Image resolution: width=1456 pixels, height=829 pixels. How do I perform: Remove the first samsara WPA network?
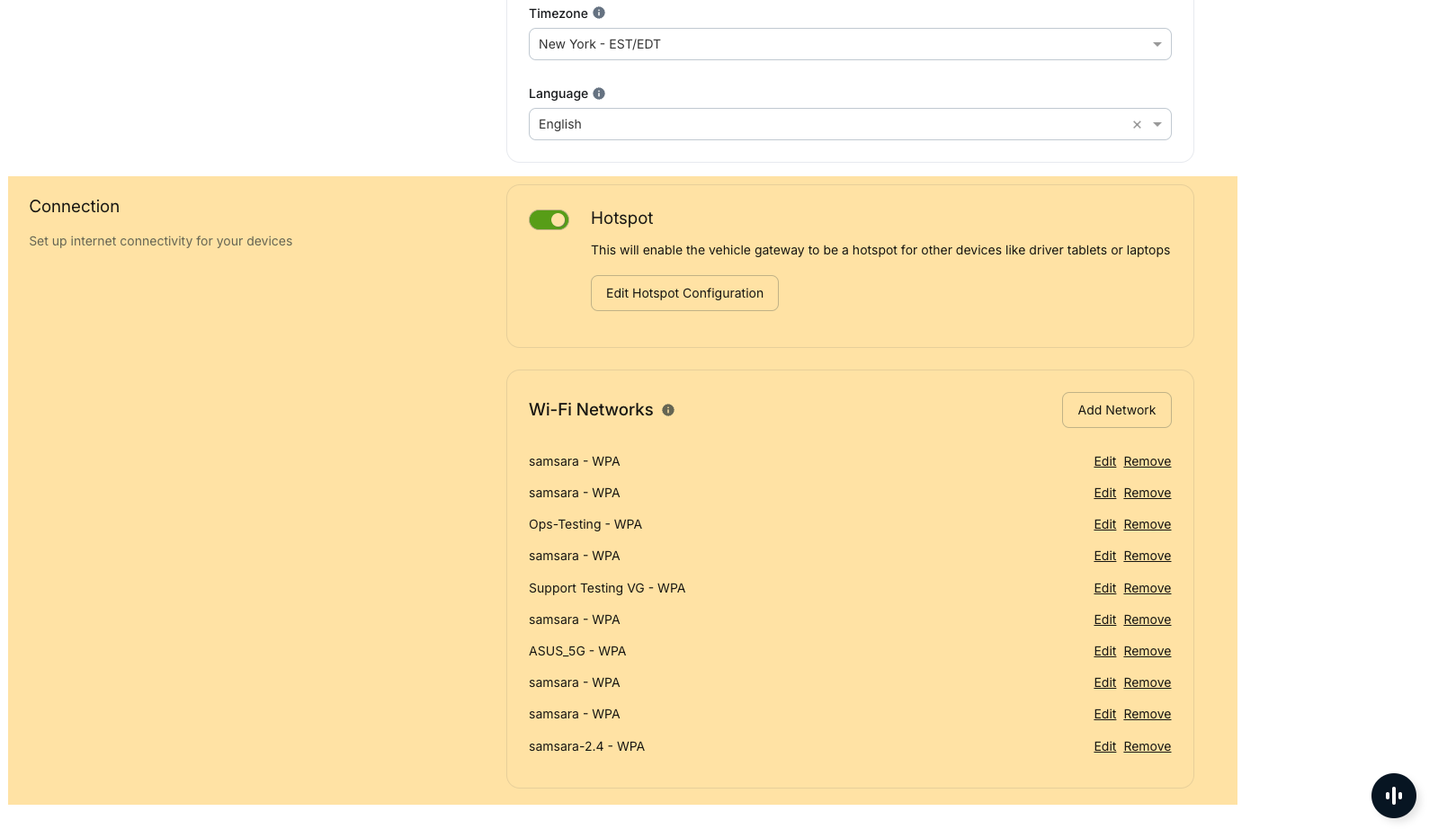tap(1147, 461)
